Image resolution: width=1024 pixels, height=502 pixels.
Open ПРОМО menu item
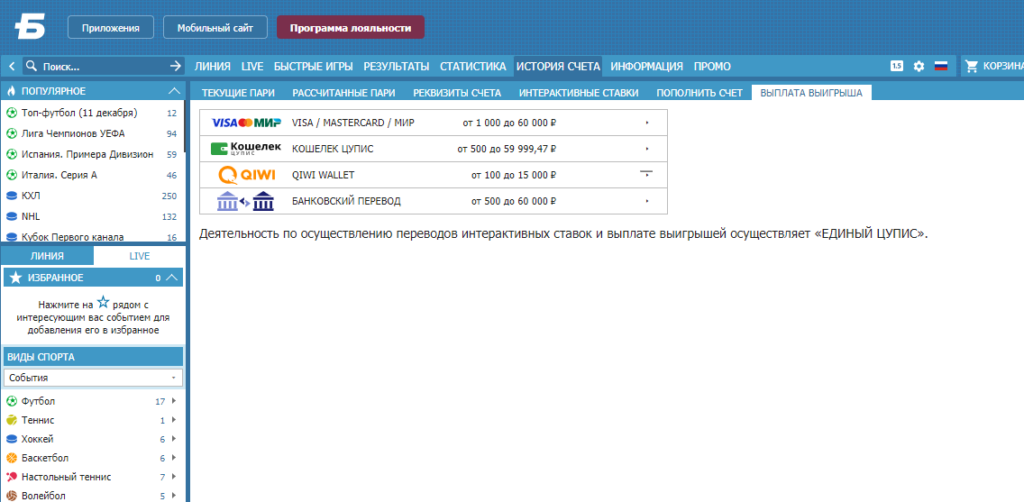pos(712,66)
